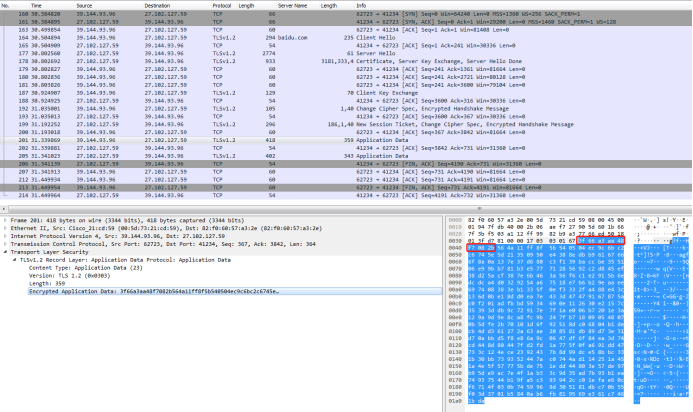
Task: Select packet 160 with the SYN flag
Action: 346,14
